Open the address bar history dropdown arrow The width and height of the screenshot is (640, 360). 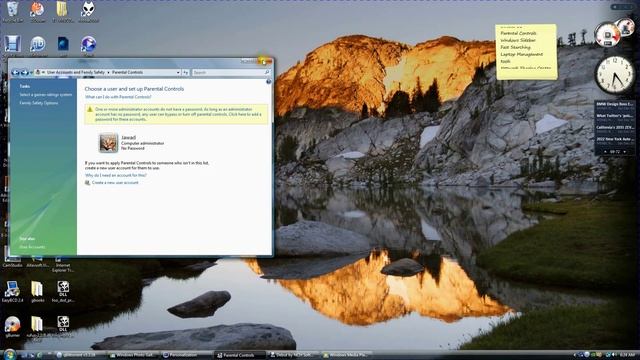coord(178,72)
